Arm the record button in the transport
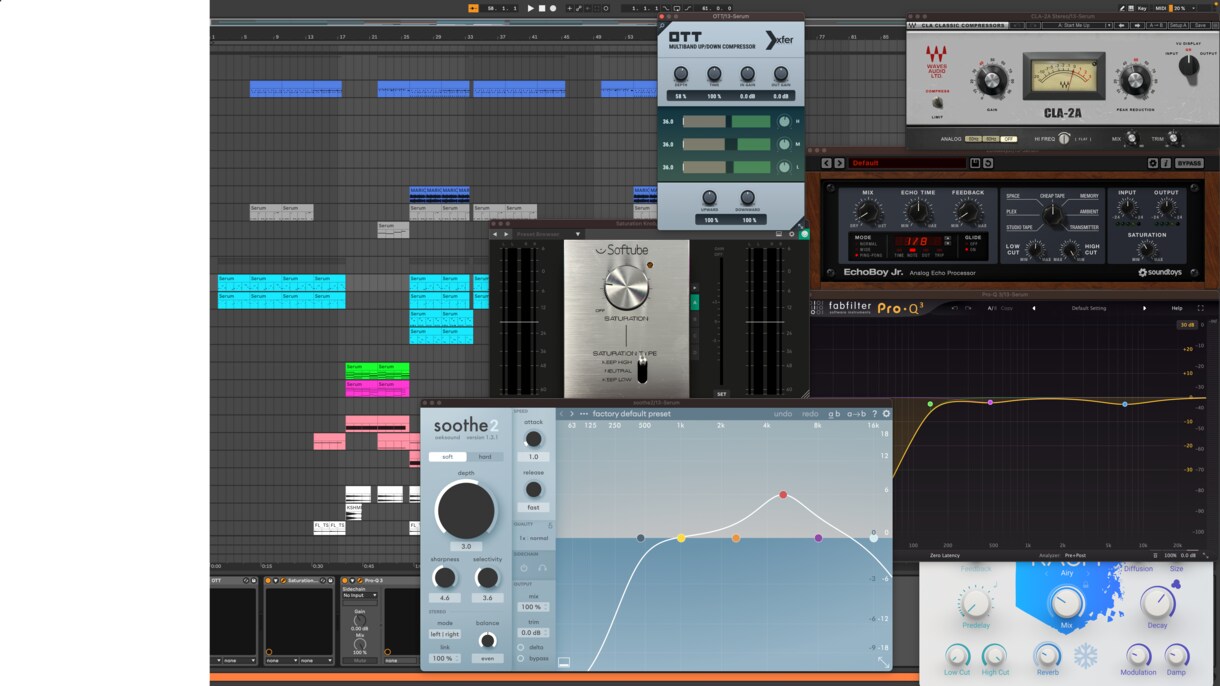 point(553,8)
